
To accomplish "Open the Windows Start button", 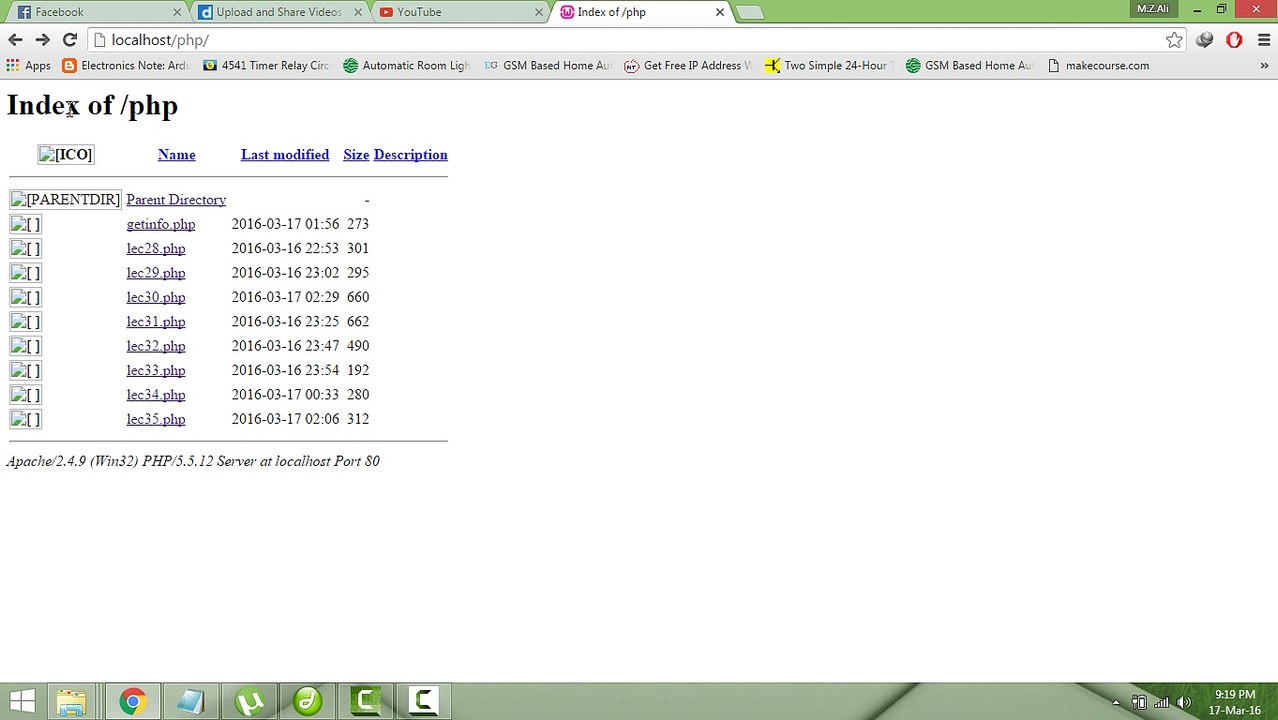I will [21, 701].
